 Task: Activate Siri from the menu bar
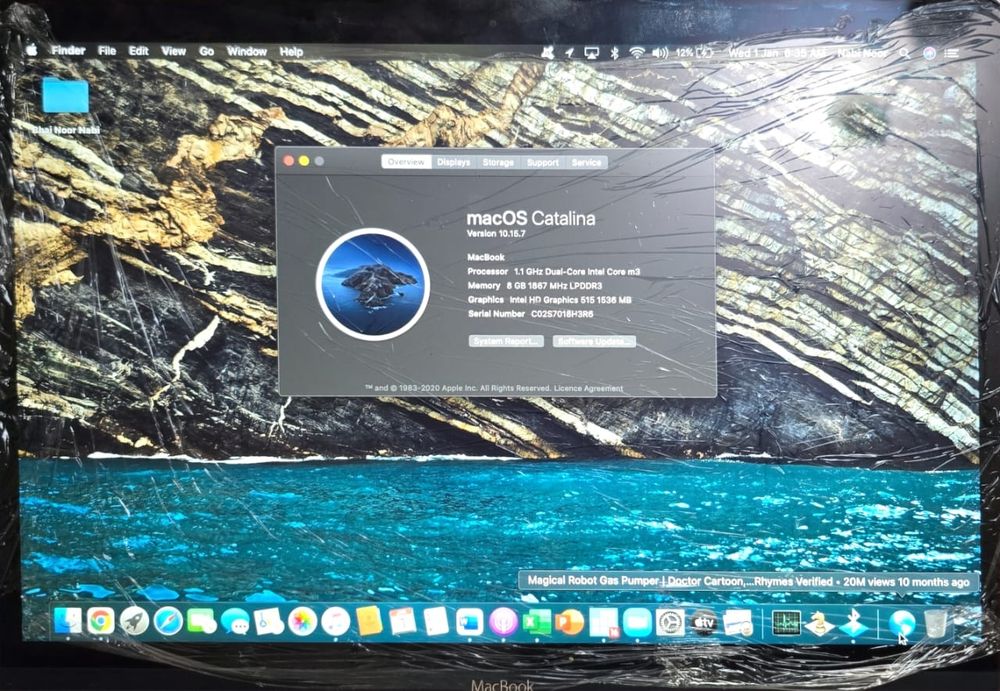[x=929, y=54]
